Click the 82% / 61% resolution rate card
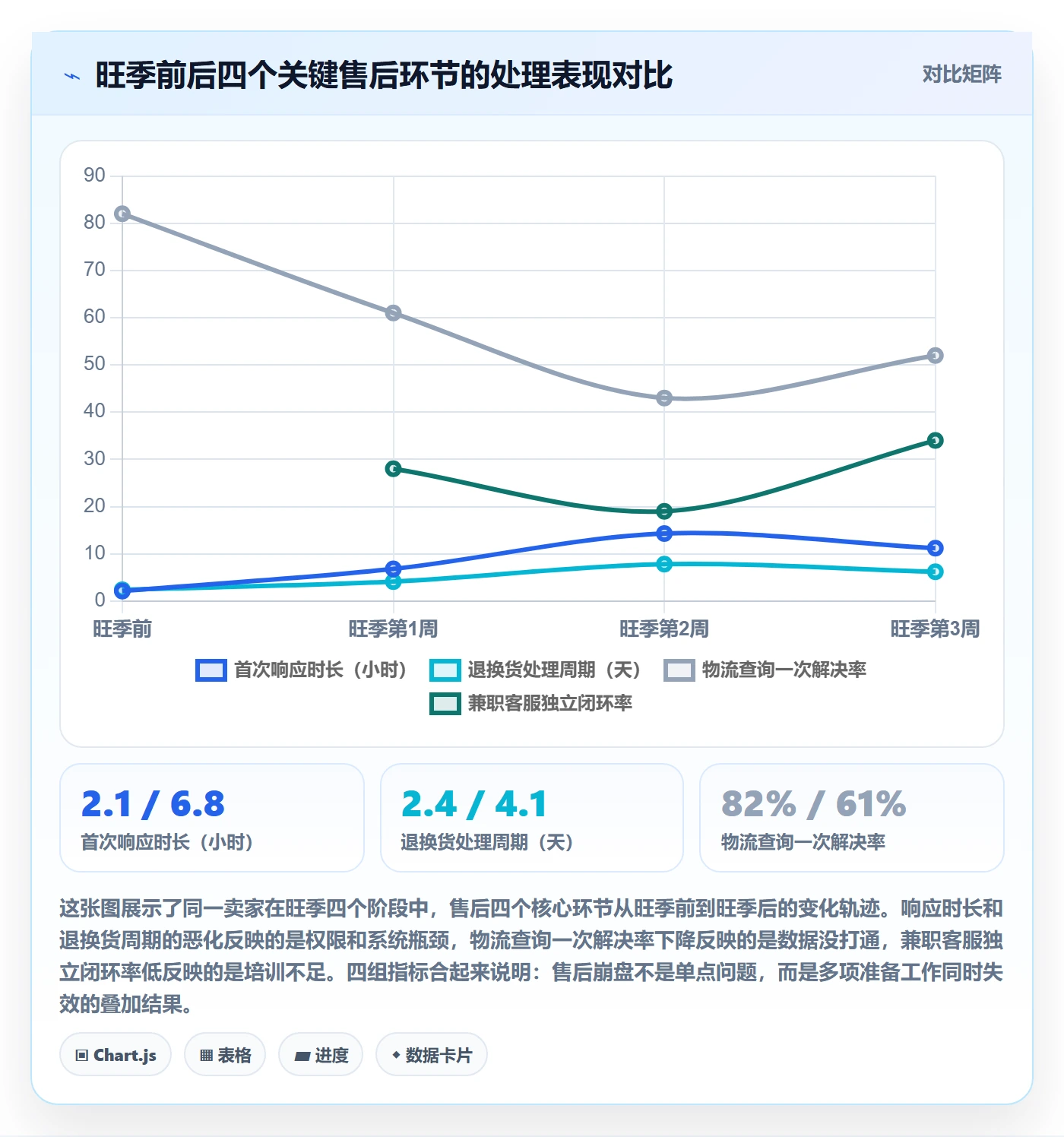This screenshot has height=1137, width=1064. click(852, 818)
